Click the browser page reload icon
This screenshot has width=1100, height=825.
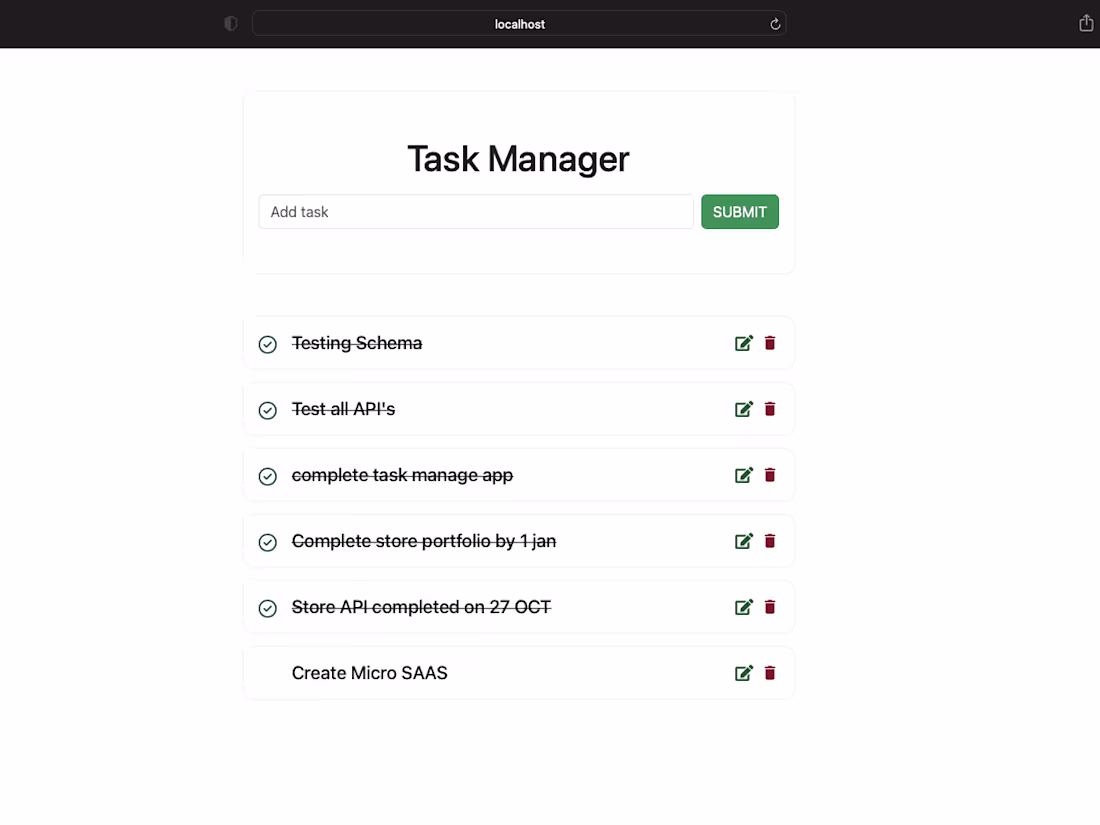tap(775, 23)
